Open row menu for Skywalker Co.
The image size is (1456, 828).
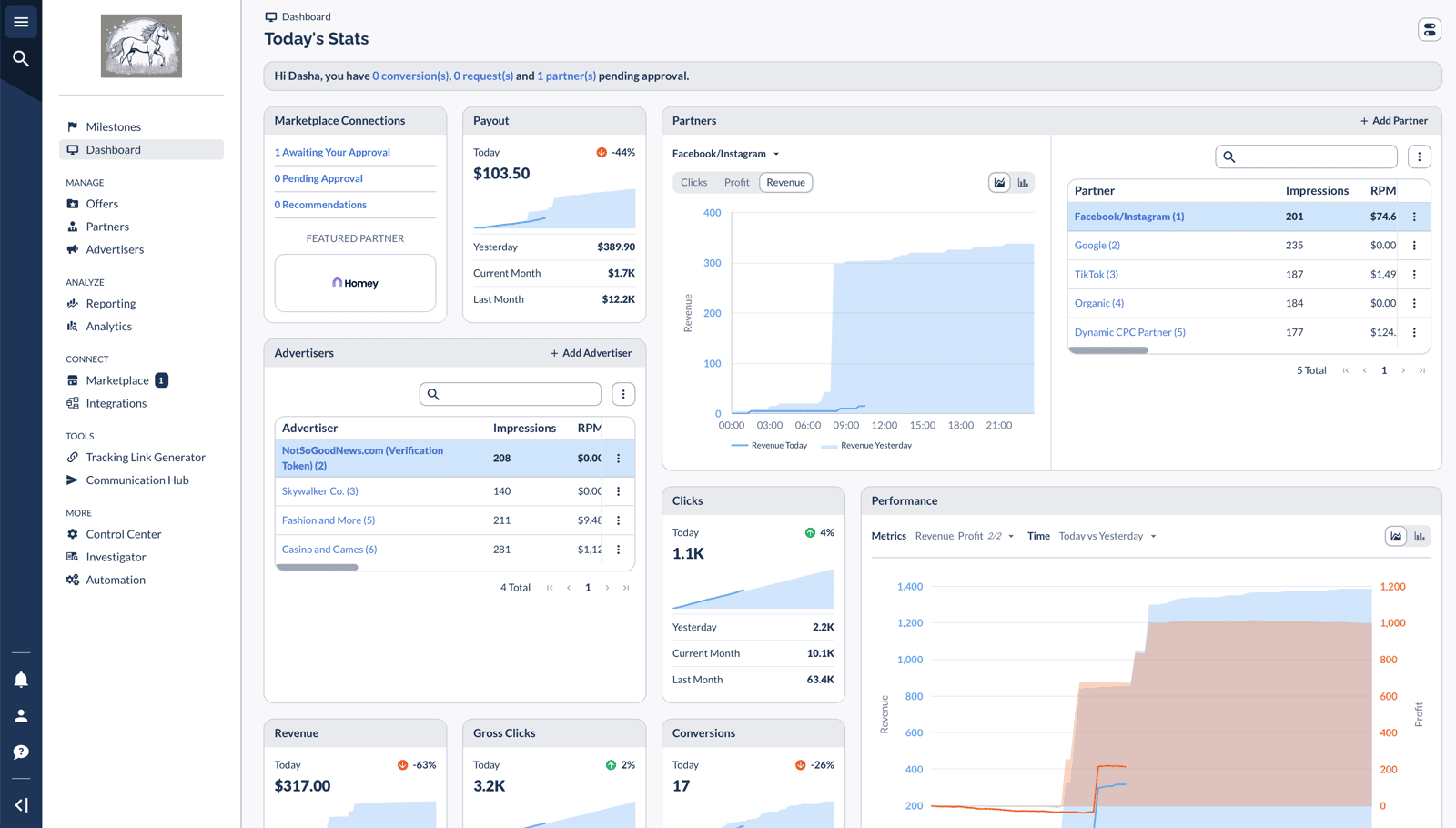click(619, 491)
